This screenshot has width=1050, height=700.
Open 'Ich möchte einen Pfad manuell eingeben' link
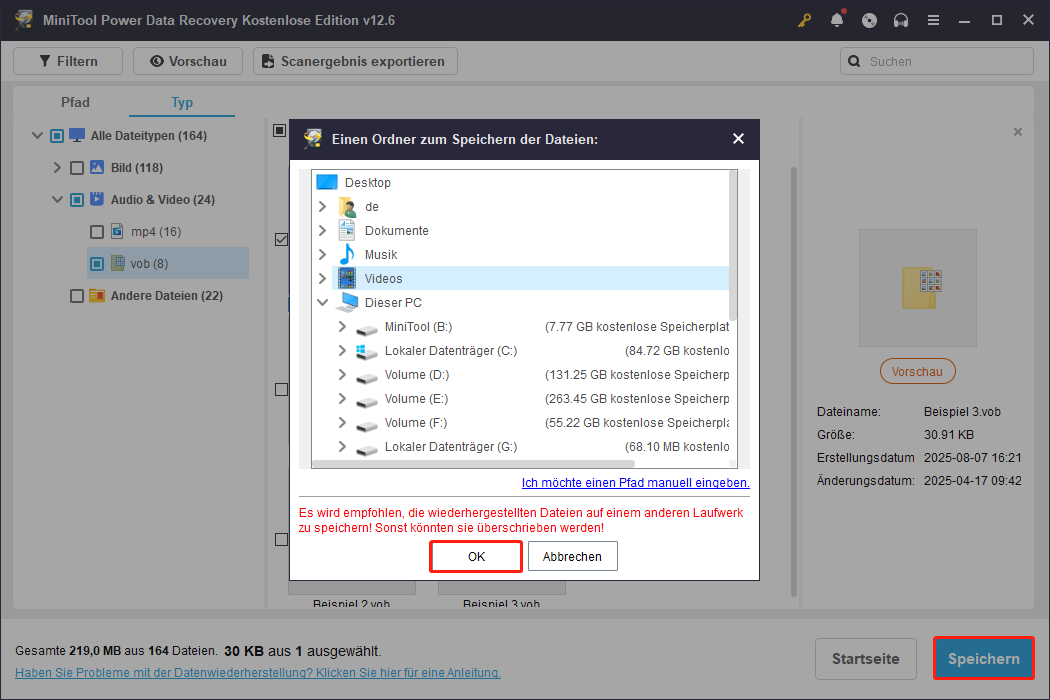pyautogui.click(x=635, y=482)
